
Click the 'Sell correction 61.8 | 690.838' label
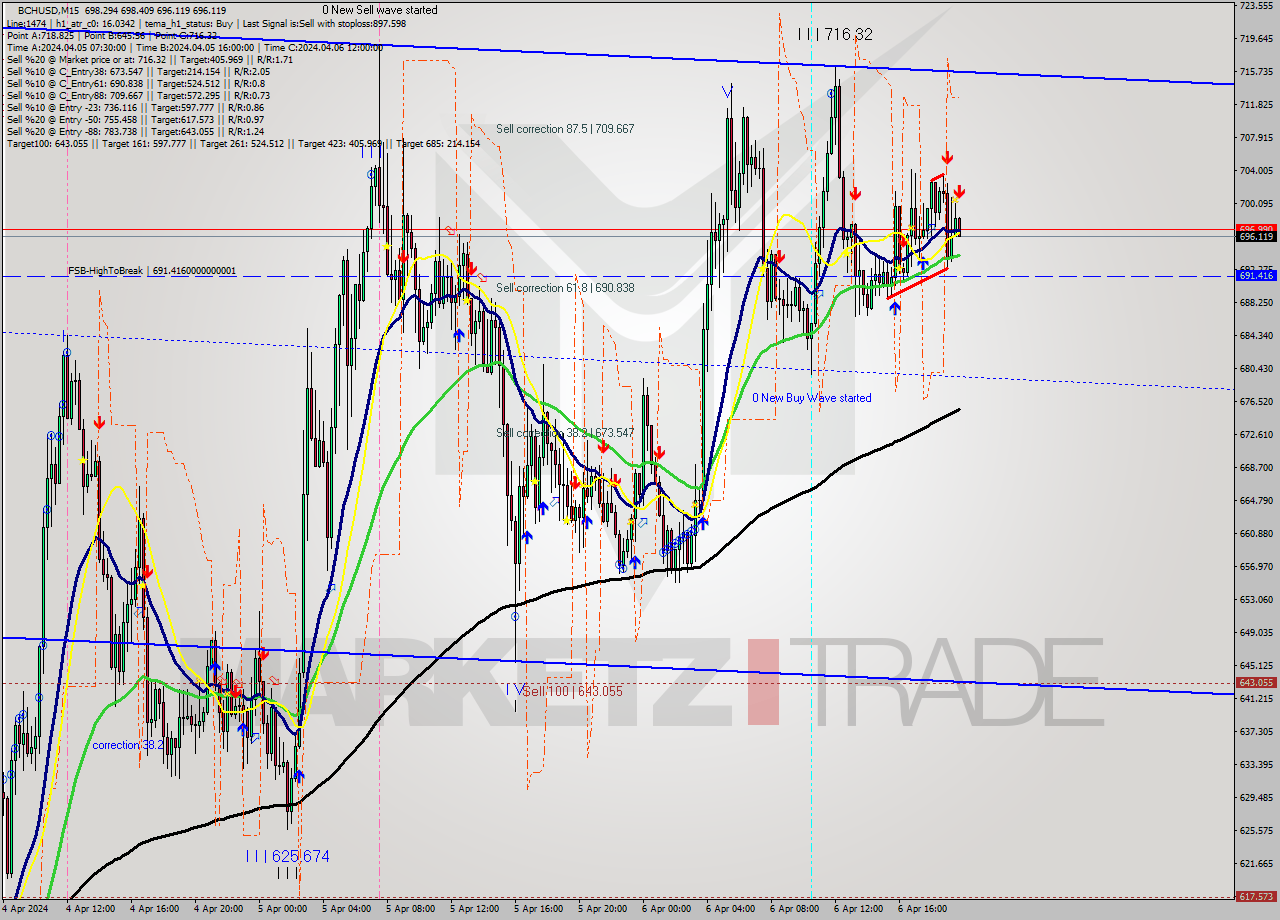click(x=565, y=288)
